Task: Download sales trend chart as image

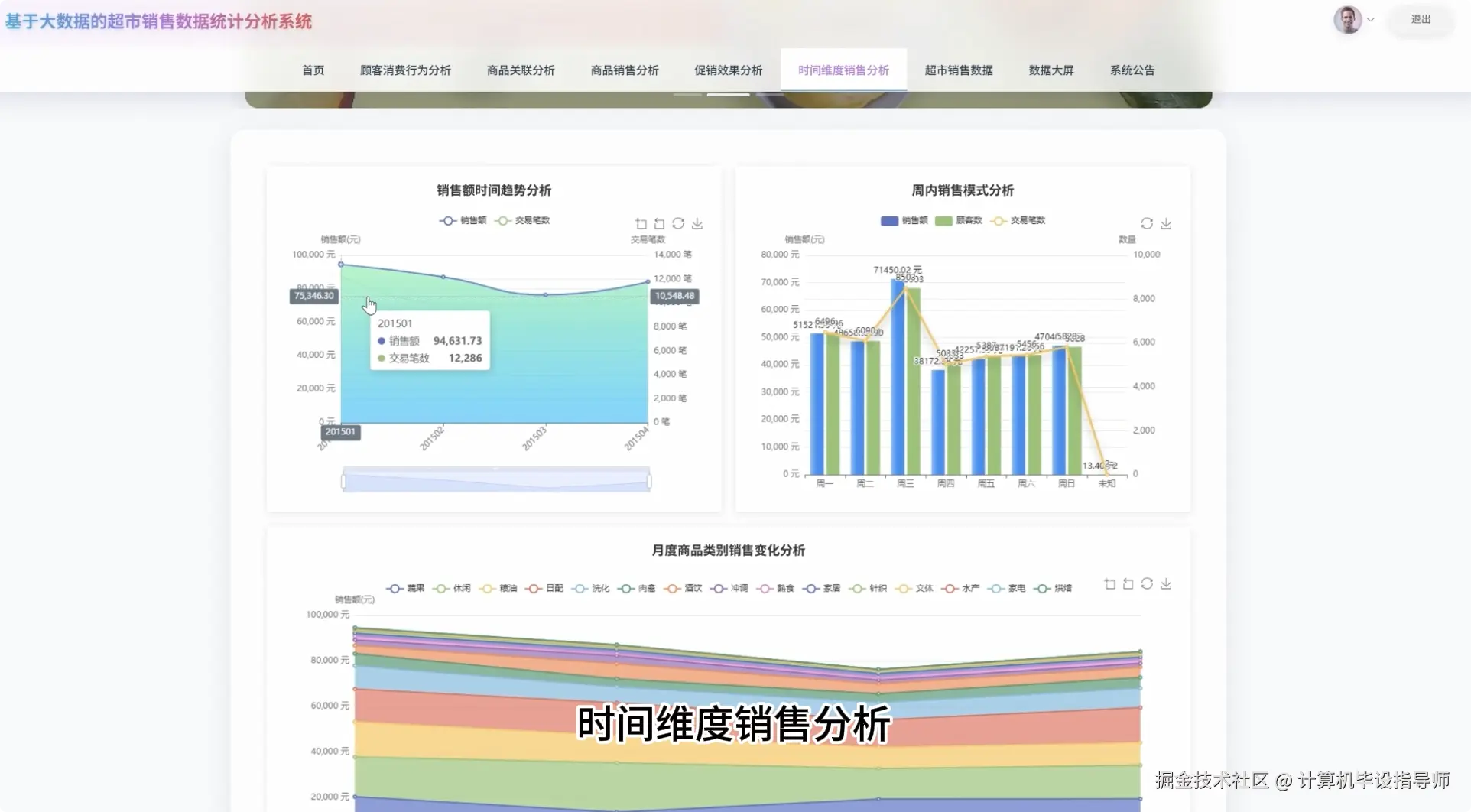Action: (697, 223)
